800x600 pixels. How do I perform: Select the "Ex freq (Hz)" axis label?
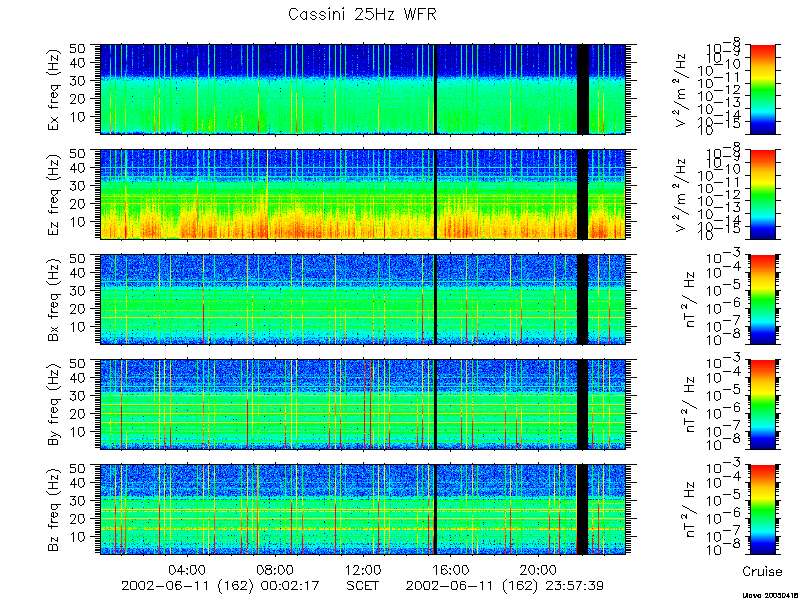pyautogui.click(x=54, y=90)
